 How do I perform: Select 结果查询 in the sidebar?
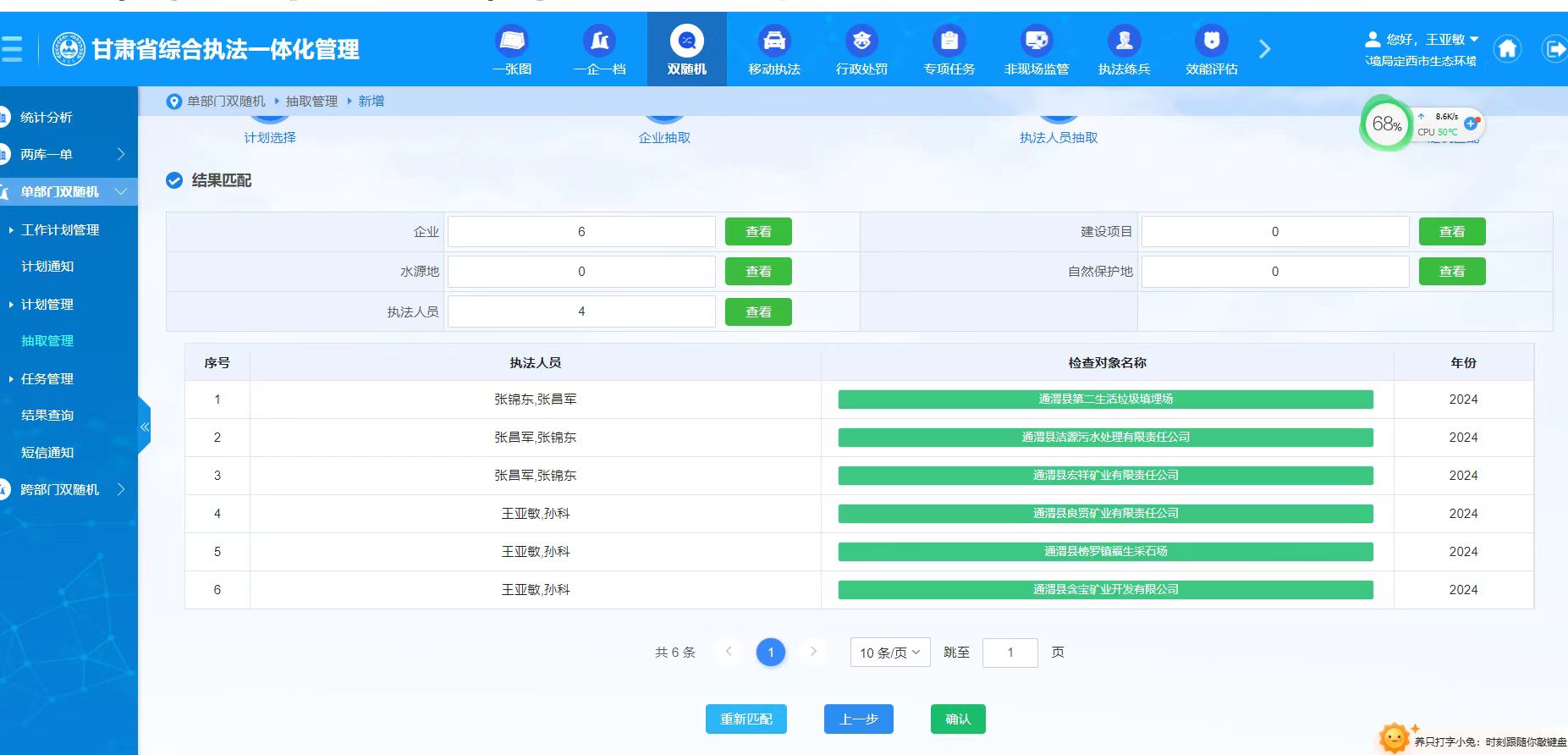click(47, 416)
